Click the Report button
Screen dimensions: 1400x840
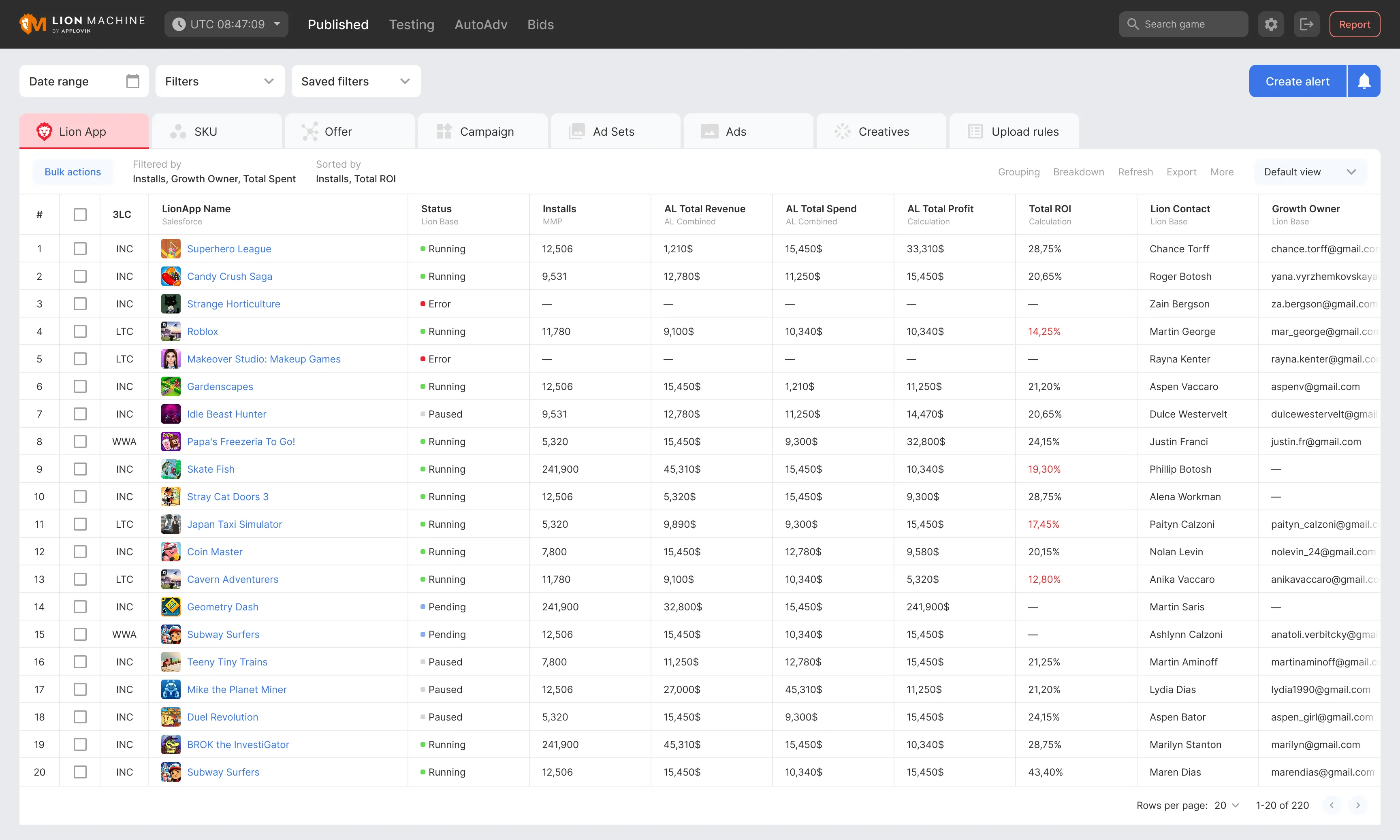1355,24
